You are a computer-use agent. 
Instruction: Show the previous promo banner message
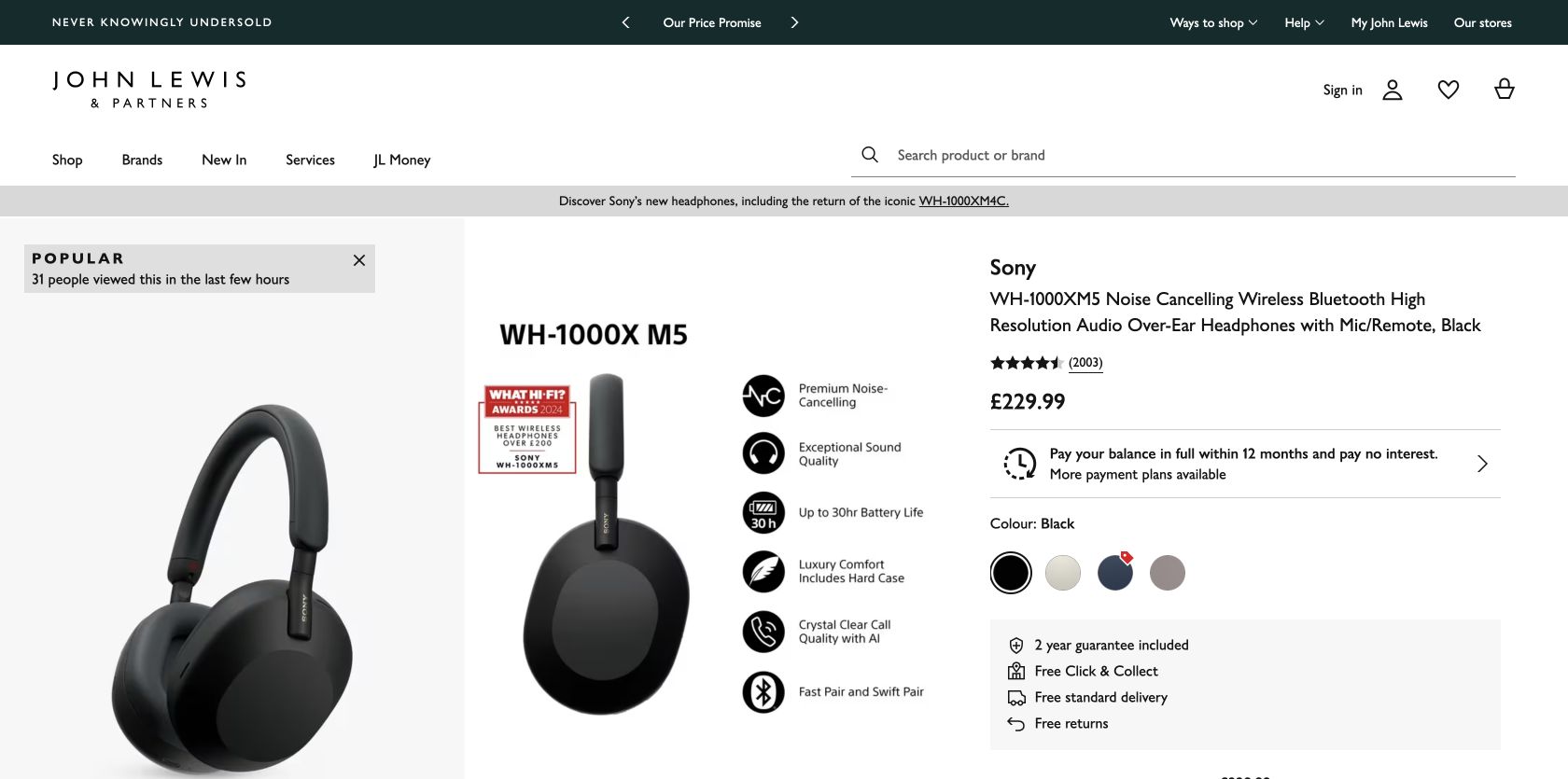pos(626,22)
